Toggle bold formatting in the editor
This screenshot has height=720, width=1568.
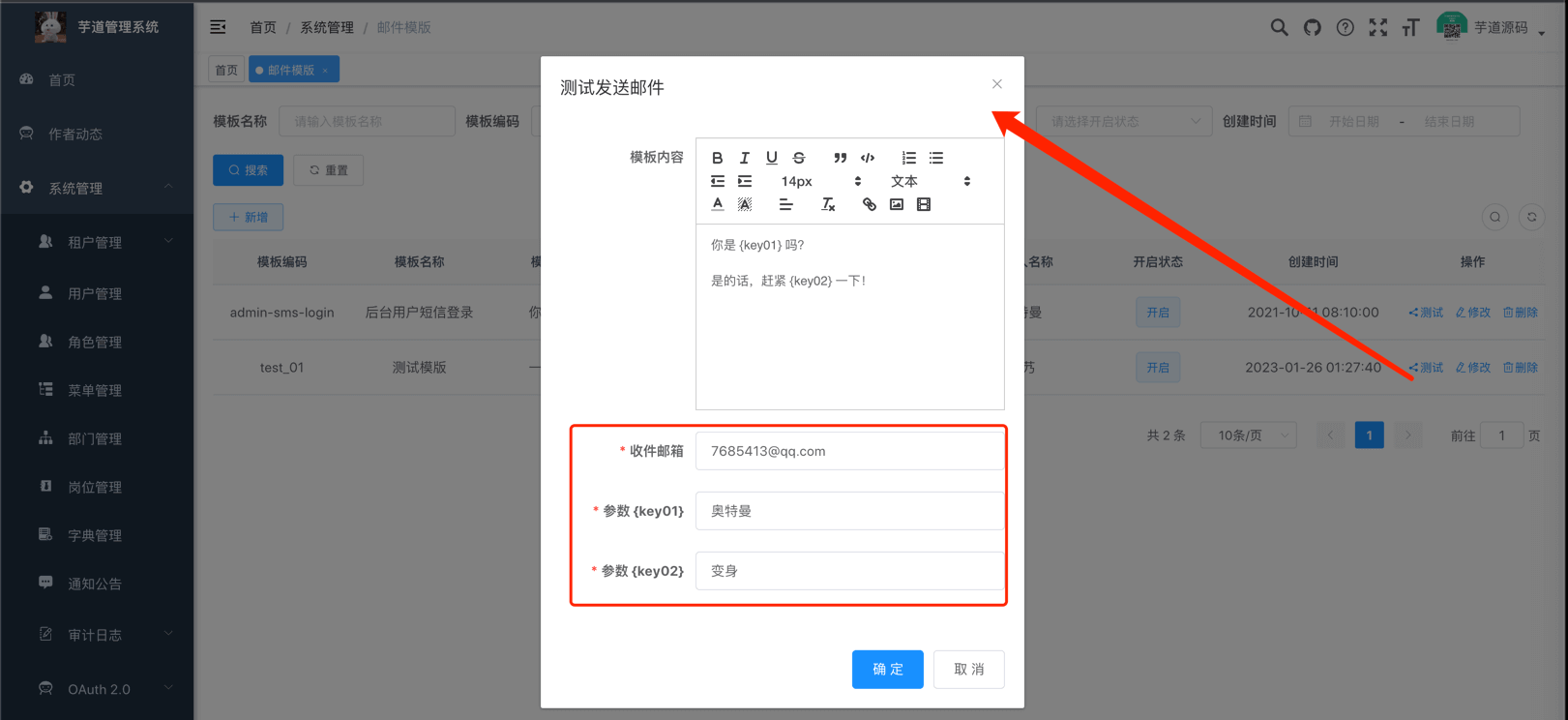[717, 158]
